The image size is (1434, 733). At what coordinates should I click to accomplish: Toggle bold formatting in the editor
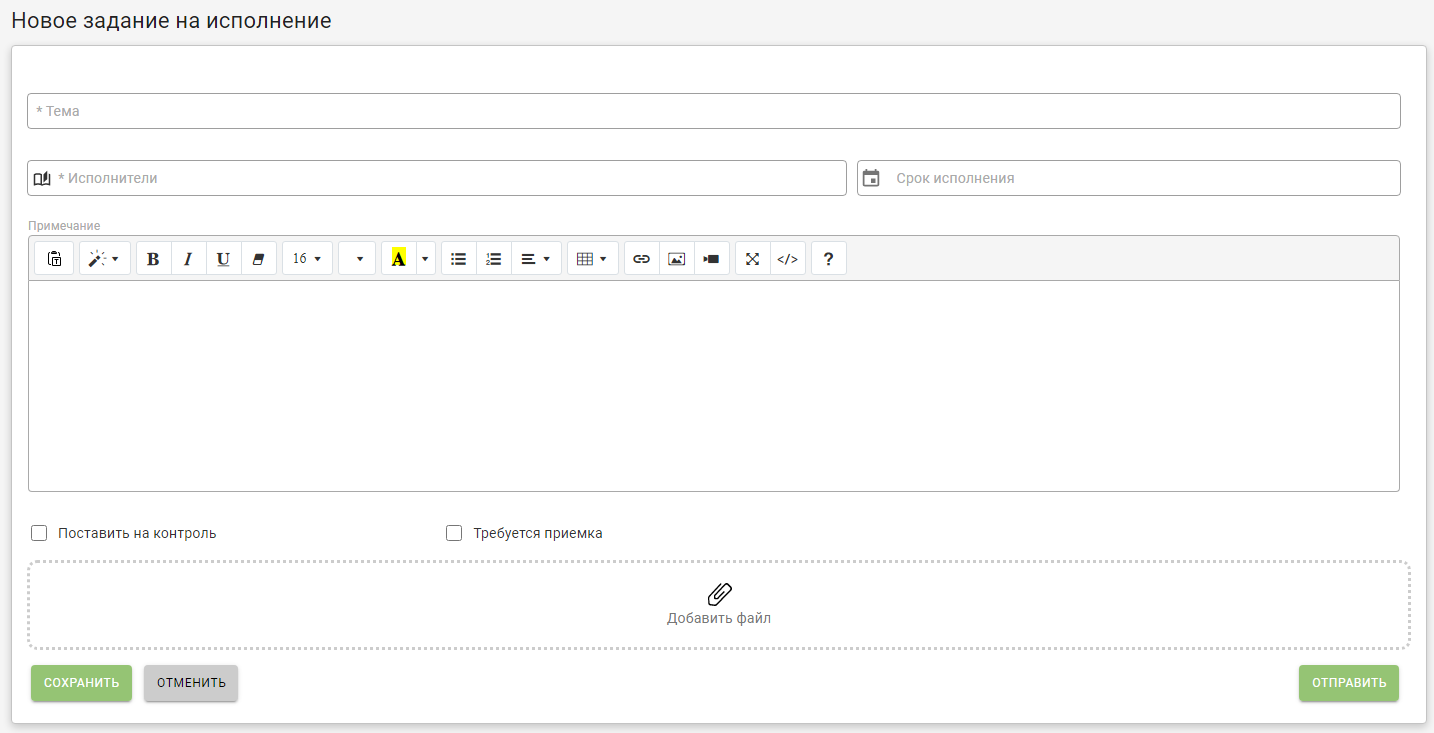[153, 258]
